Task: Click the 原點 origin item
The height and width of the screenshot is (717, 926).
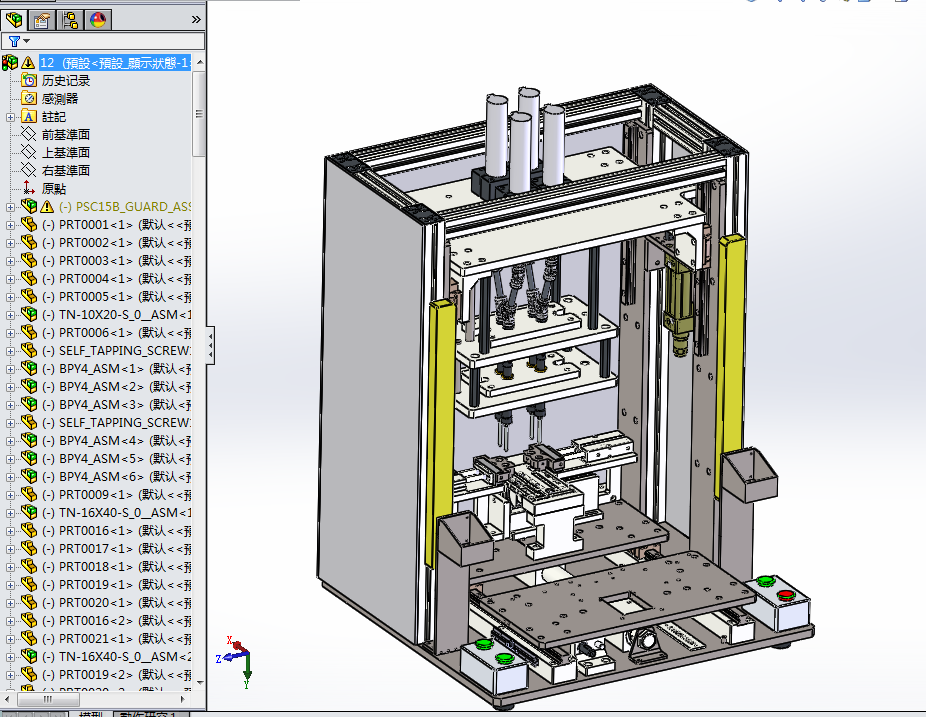Action: tap(54, 188)
